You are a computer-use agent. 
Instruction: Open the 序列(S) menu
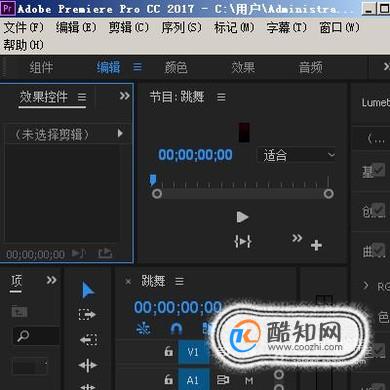(x=182, y=27)
